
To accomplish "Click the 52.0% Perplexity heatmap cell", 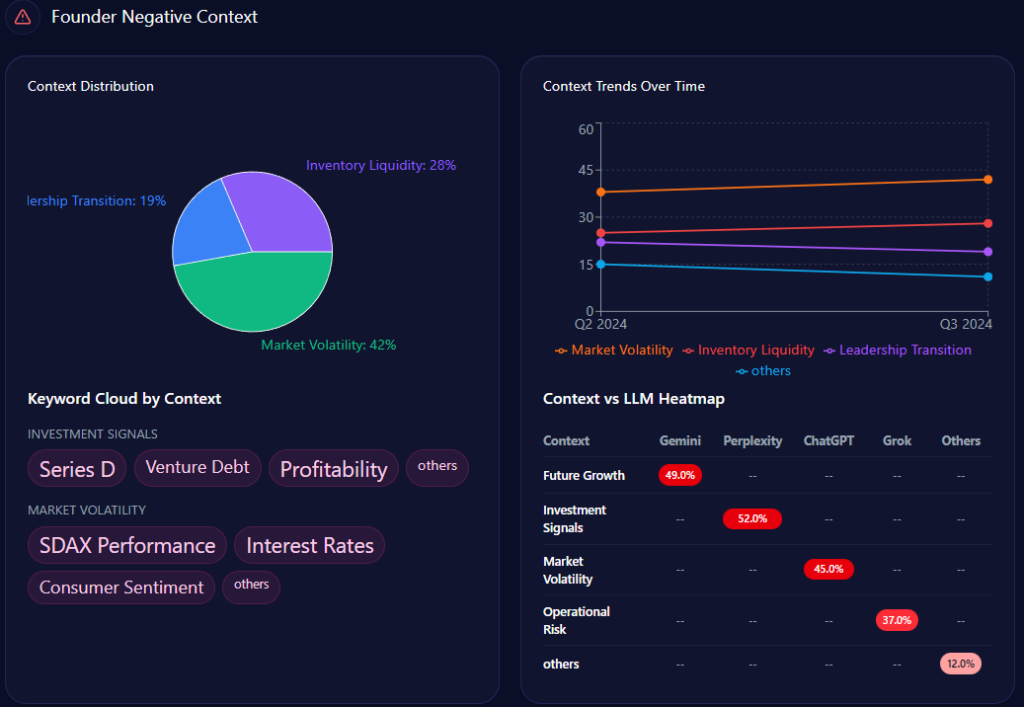I will pyautogui.click(x=752, y=519).
